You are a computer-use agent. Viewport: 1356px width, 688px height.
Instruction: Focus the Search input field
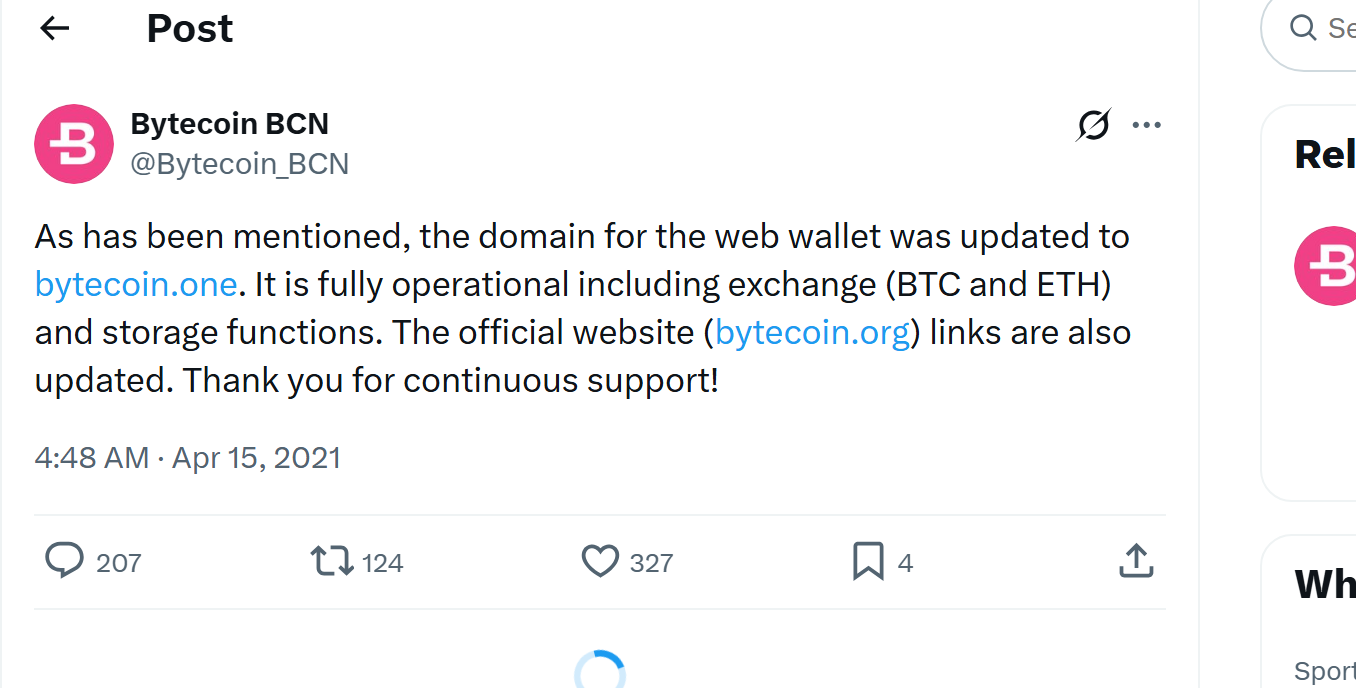(1340, 28)
